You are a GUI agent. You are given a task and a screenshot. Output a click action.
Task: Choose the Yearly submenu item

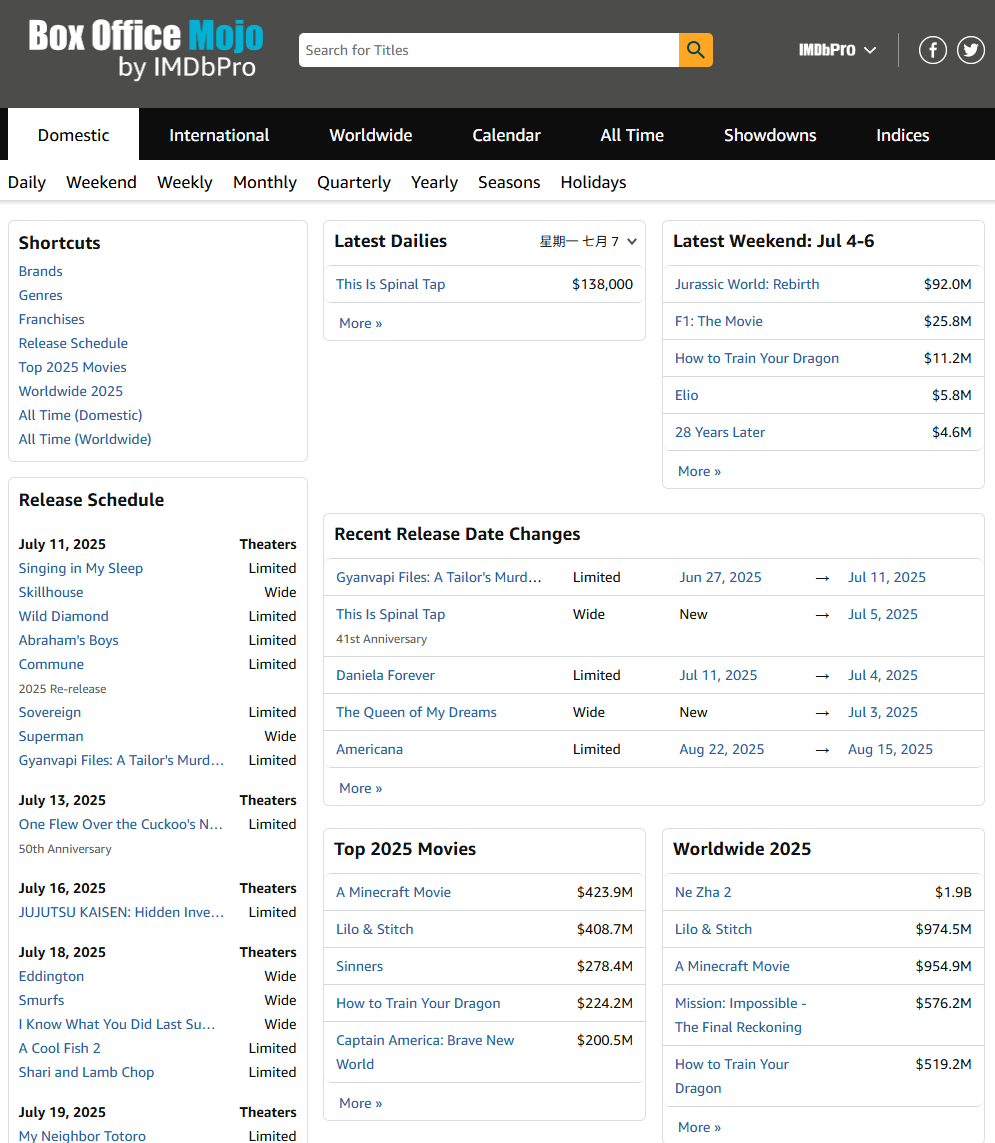pyautogui.click(x=434, y=182)
